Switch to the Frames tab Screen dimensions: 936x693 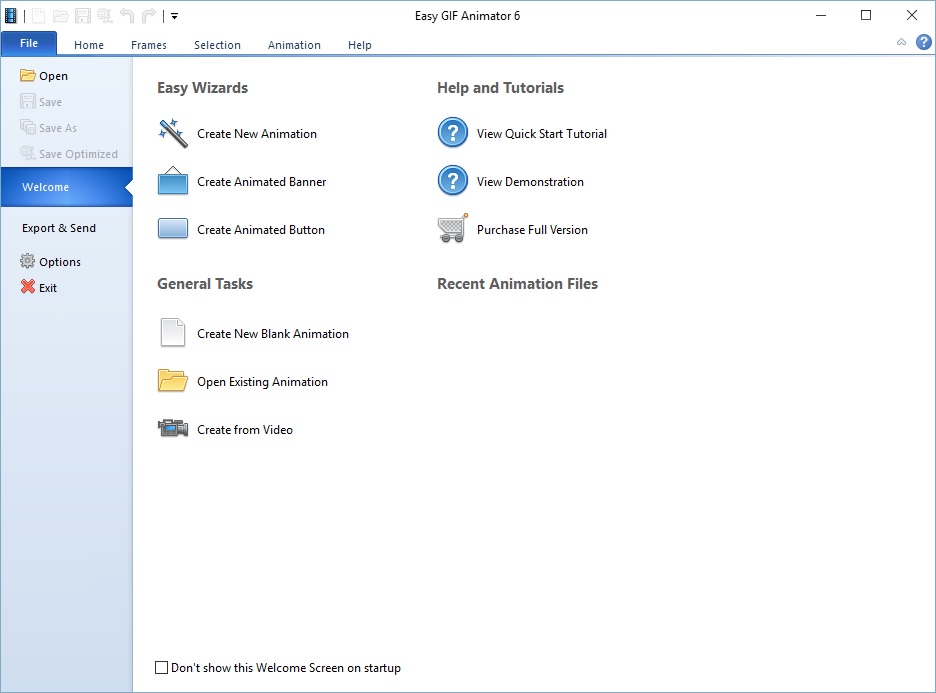tap(149, 45)
